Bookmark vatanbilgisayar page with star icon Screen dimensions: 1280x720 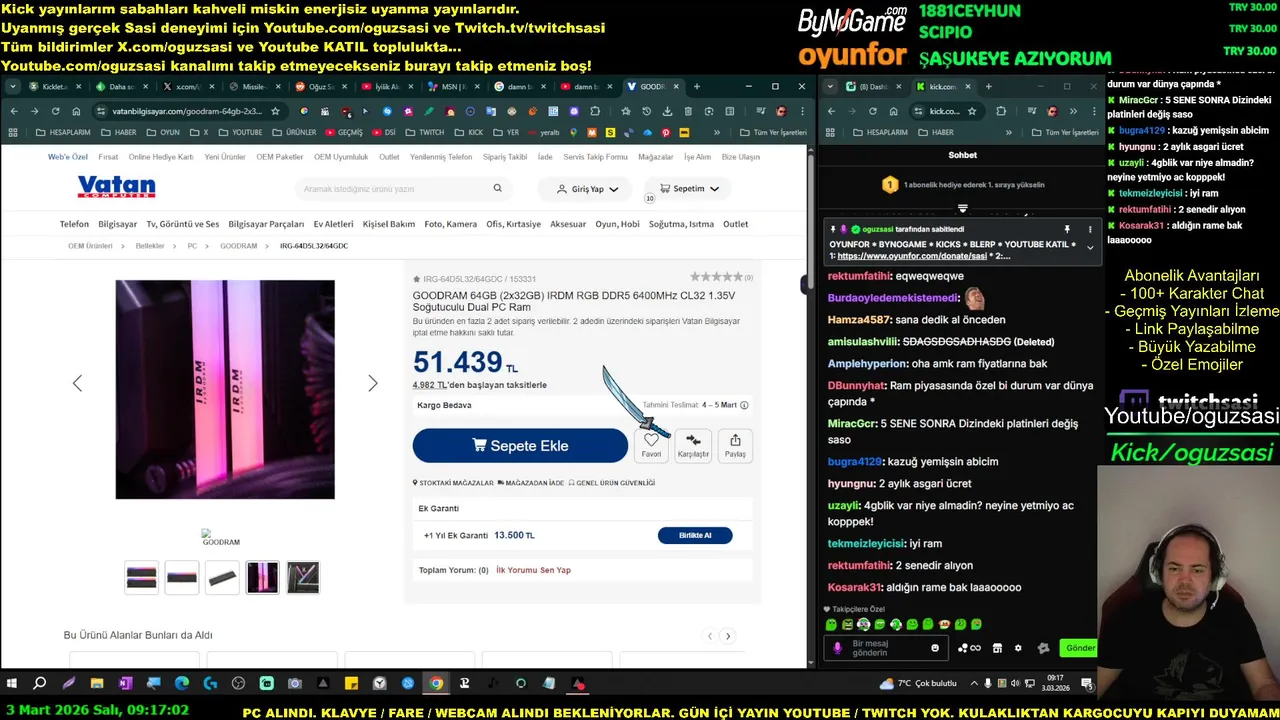coord(275,111)
